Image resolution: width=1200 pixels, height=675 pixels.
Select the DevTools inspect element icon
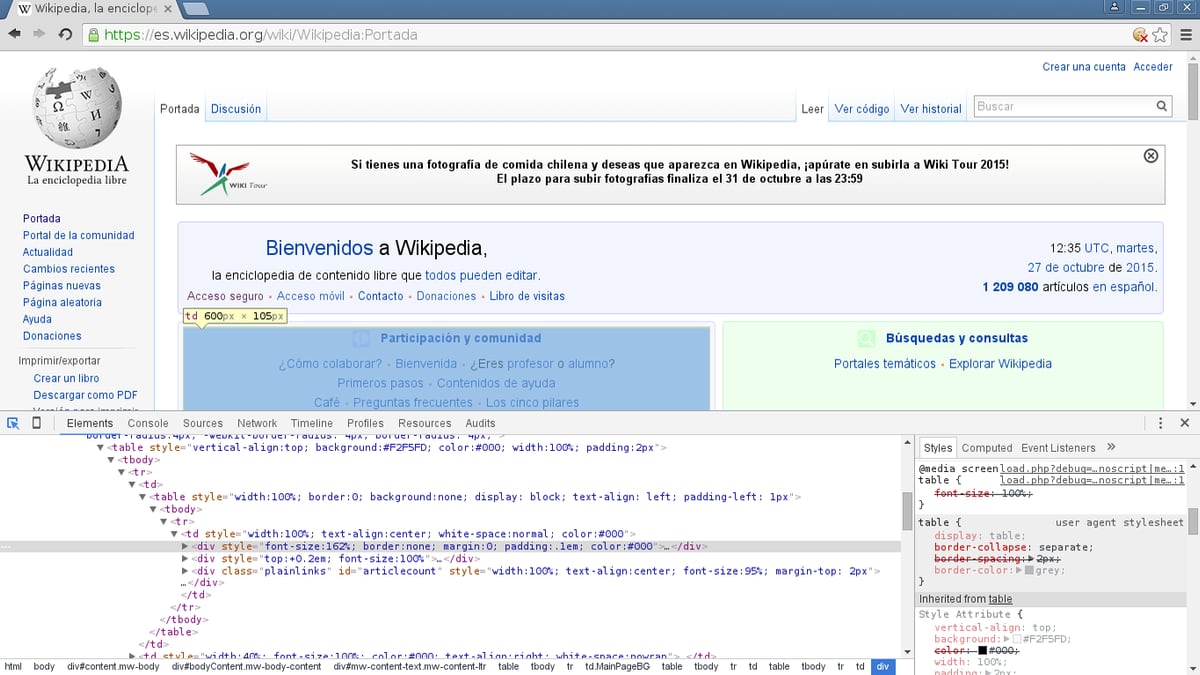point(14,423)
